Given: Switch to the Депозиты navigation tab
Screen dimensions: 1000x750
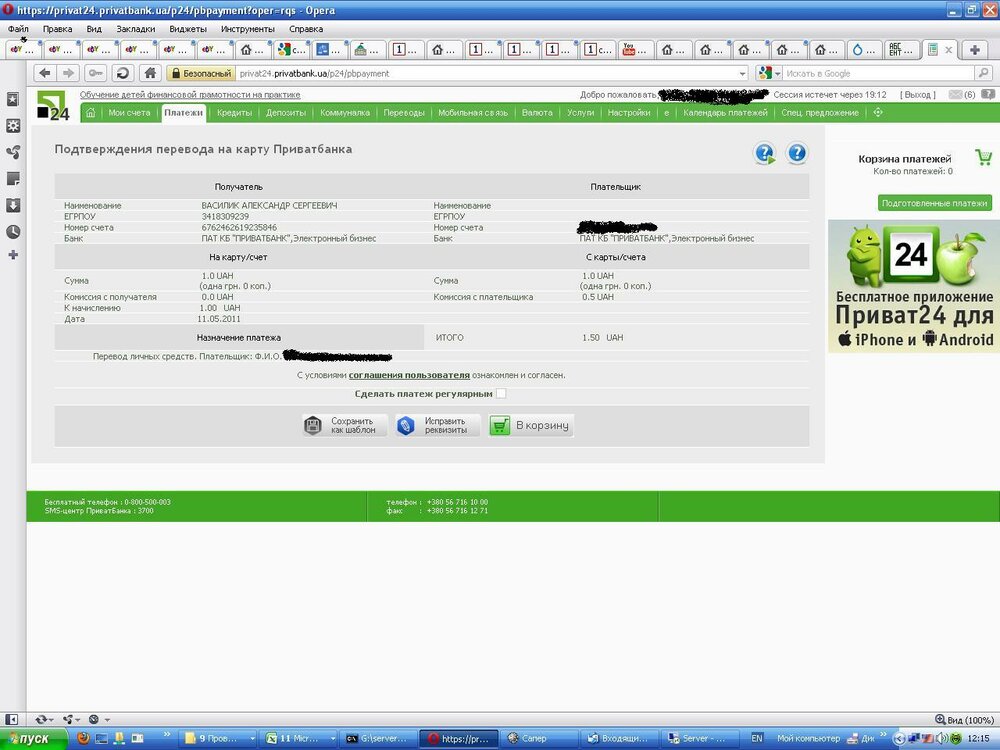Looking at the screenshot, I should click(x=286, y=113).
